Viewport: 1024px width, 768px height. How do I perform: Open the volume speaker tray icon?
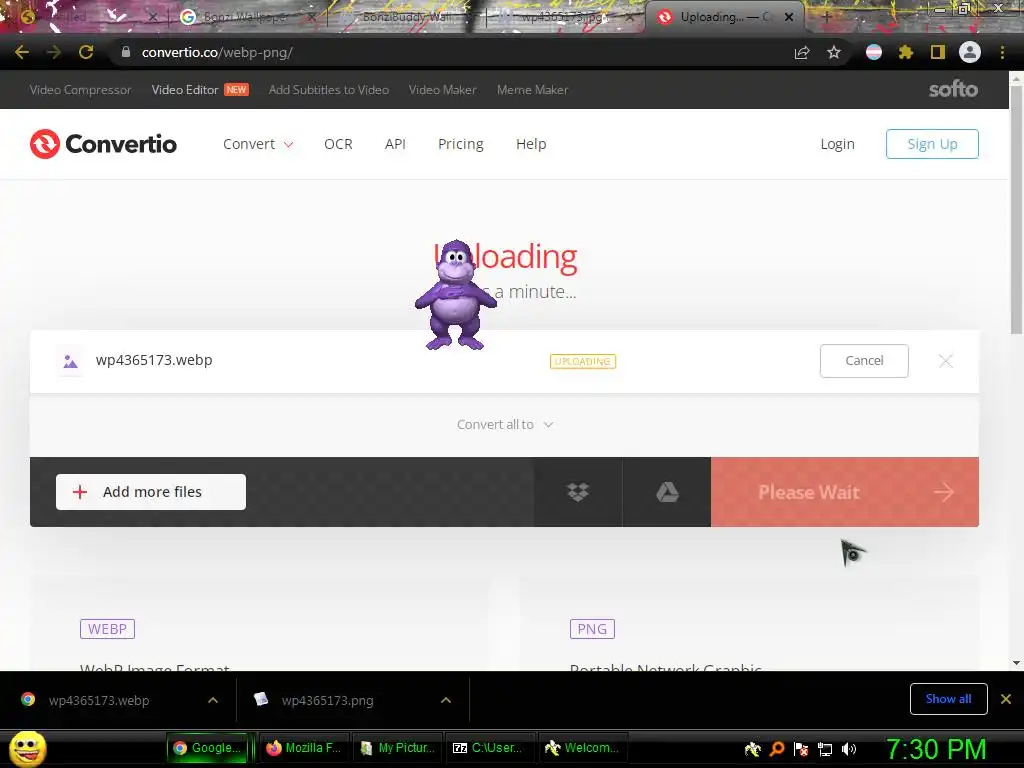point(849,748)
